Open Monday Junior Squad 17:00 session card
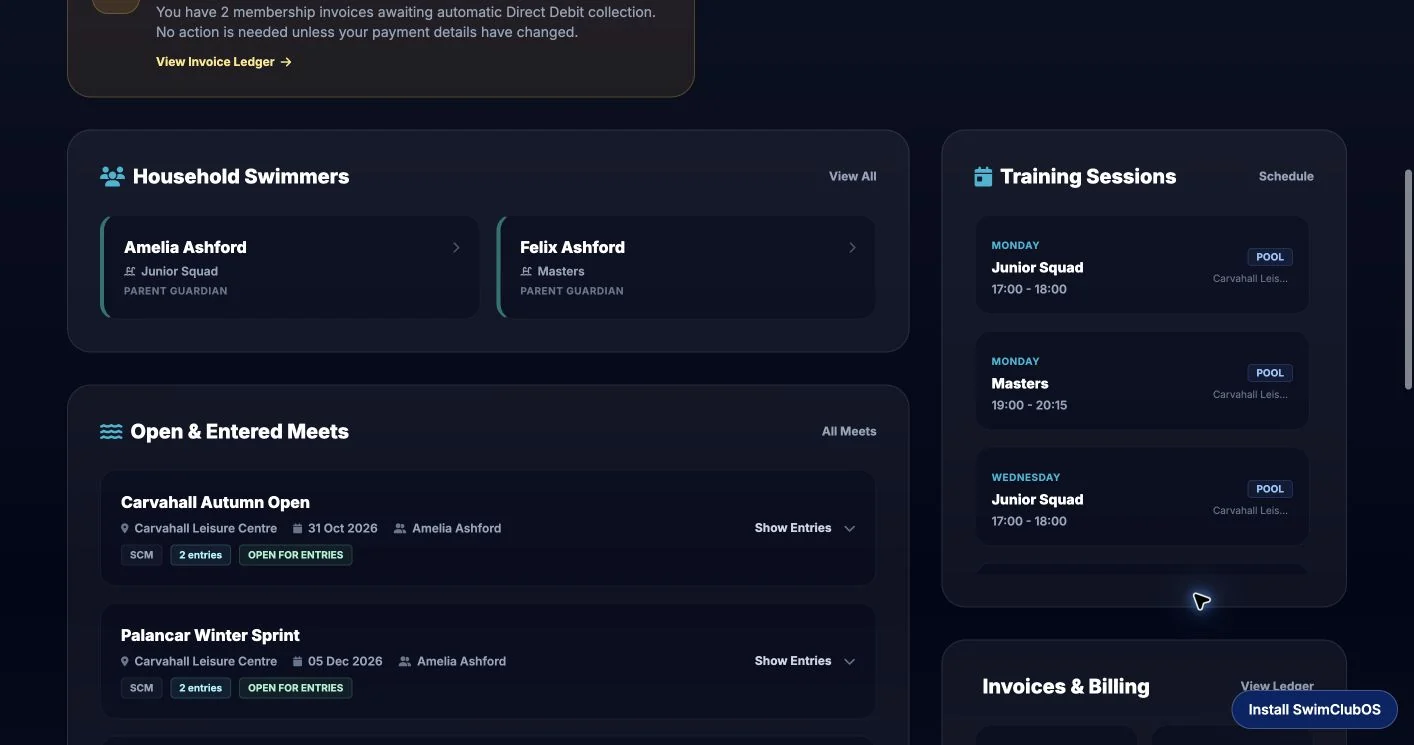The image size is (1414, 745). pyautogui.click(x=1142, y=266)
